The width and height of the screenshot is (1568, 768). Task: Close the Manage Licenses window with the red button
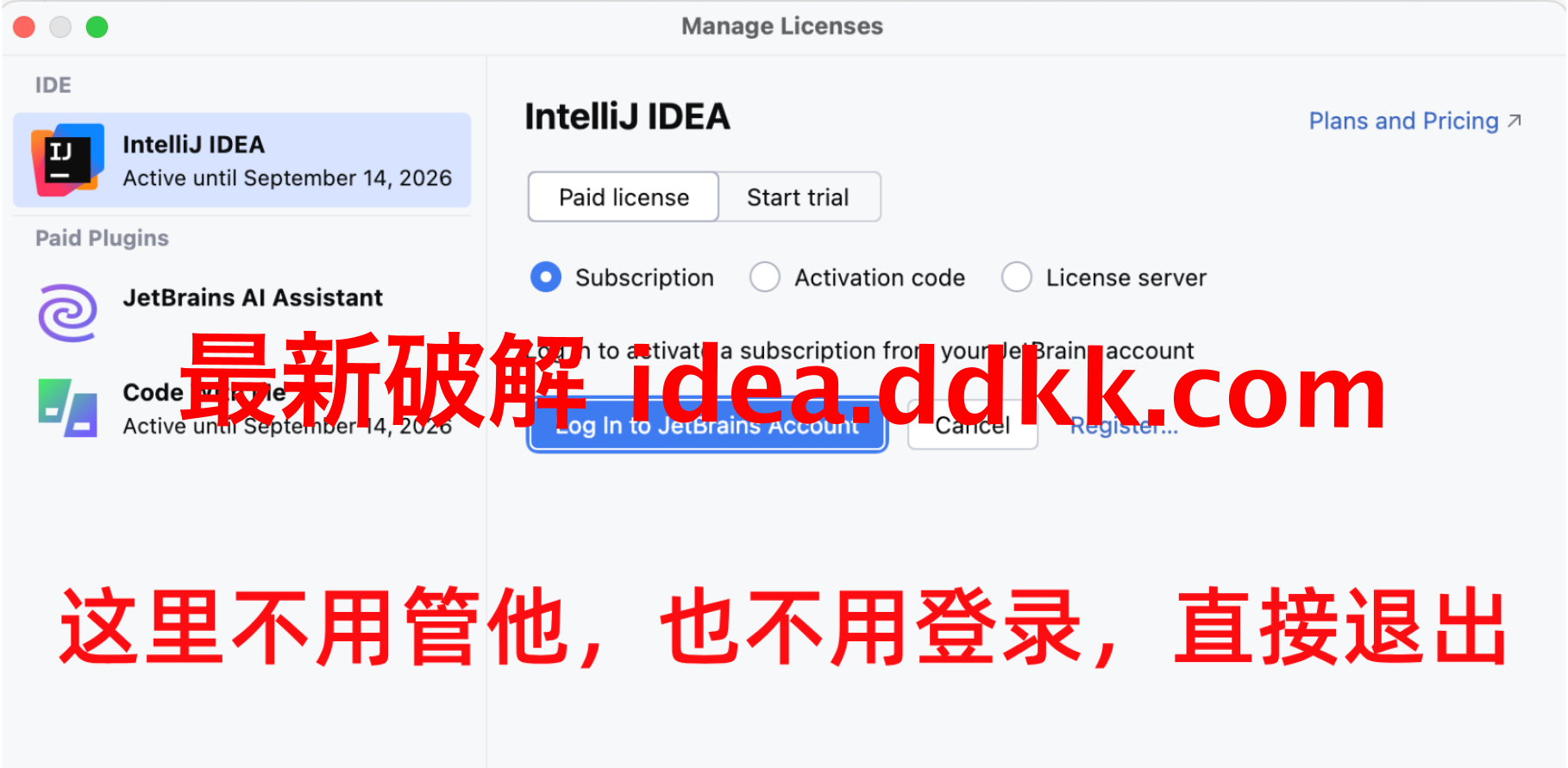24,27
